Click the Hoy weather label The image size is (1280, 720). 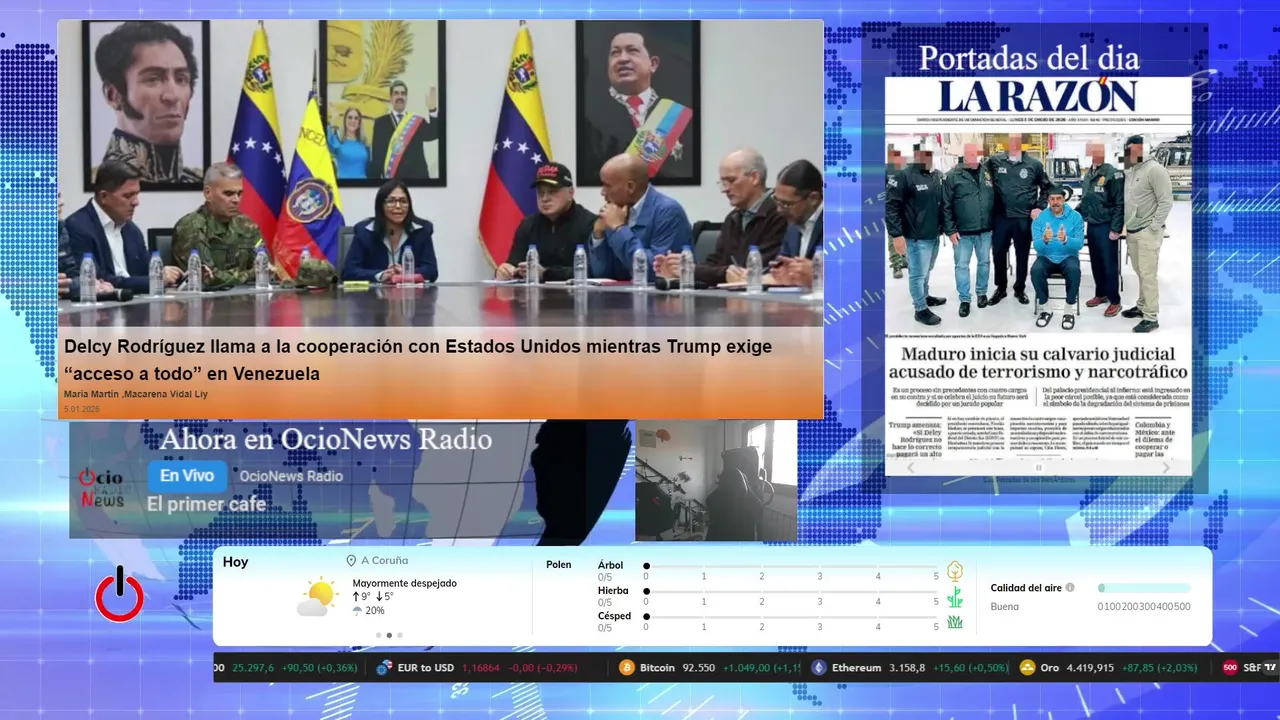point(236,562)
